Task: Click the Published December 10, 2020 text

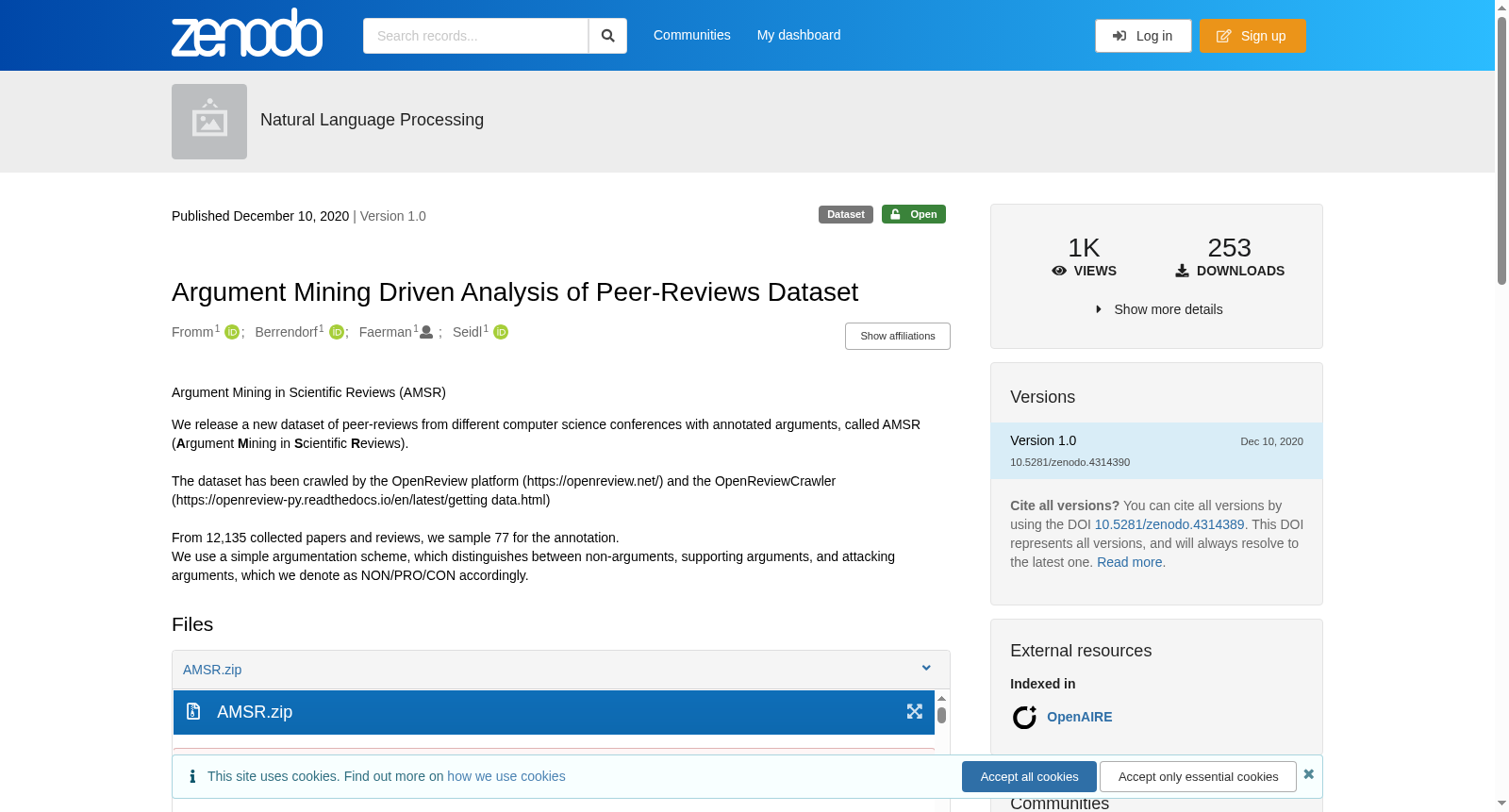Action: tap(260, 216)
